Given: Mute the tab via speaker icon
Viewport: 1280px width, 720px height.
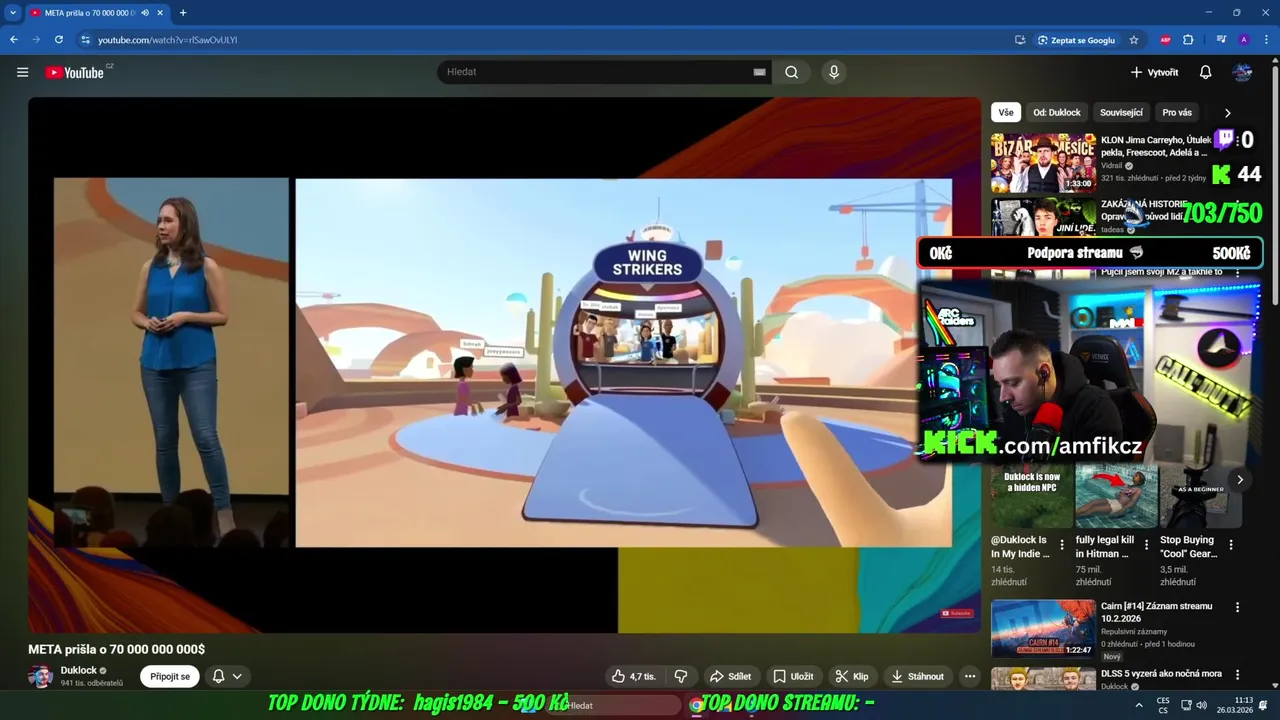Looking at the screenshot, I should point(145,13).
